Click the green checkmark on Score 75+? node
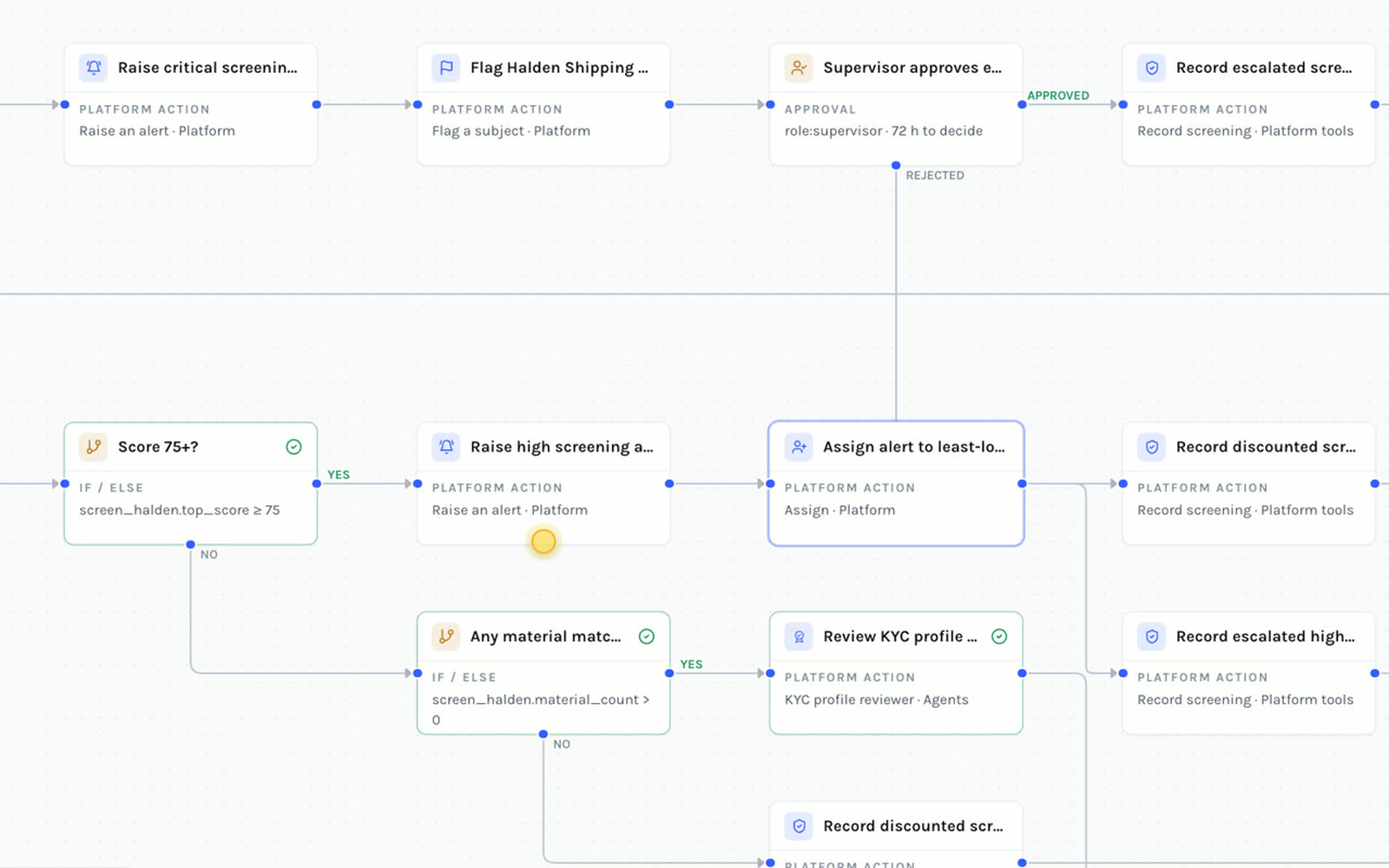The height and width of the screenshot is (868, 1389). (294, 447)
